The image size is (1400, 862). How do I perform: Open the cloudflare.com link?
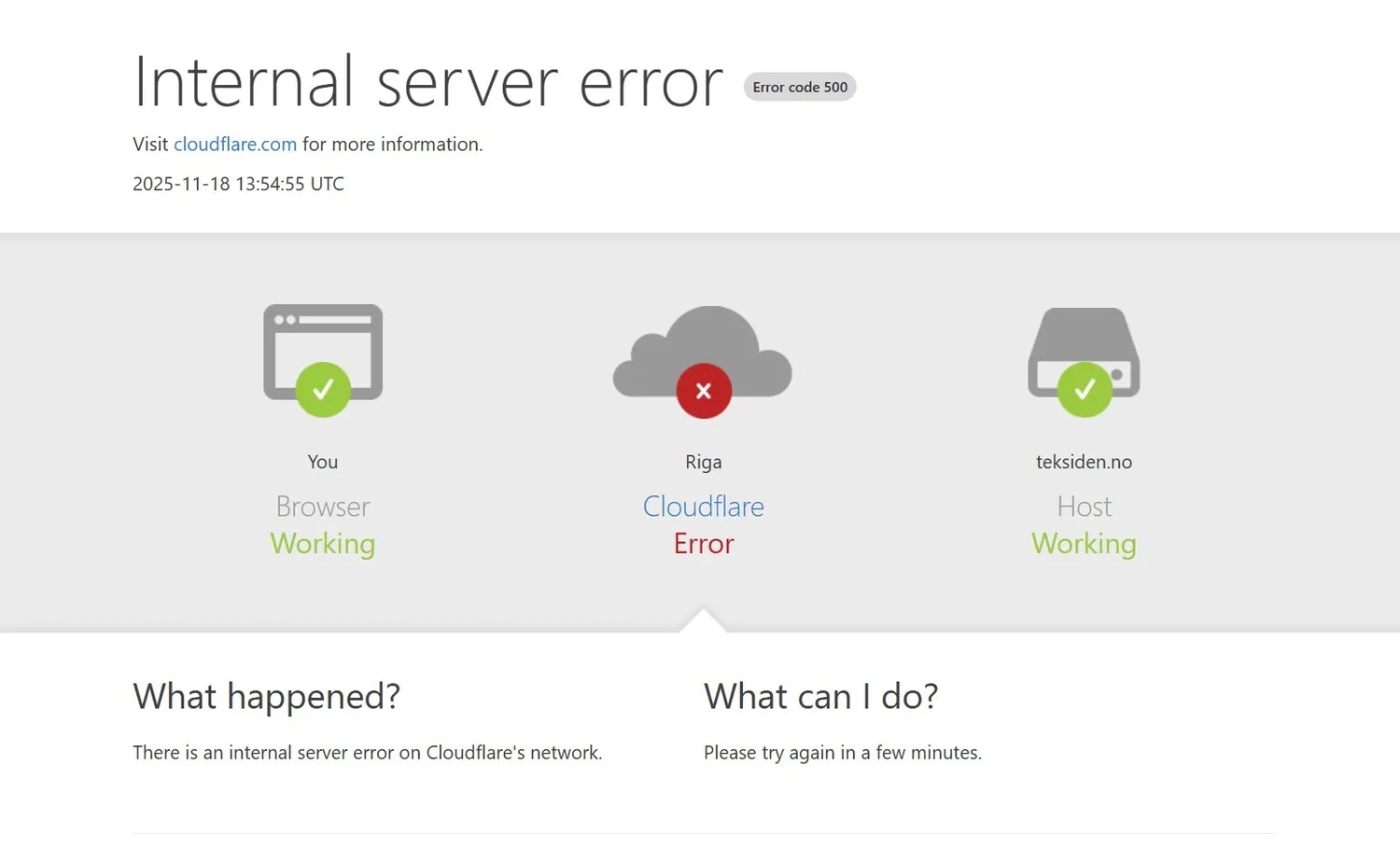pyautogui.click(x=235, y=145)
